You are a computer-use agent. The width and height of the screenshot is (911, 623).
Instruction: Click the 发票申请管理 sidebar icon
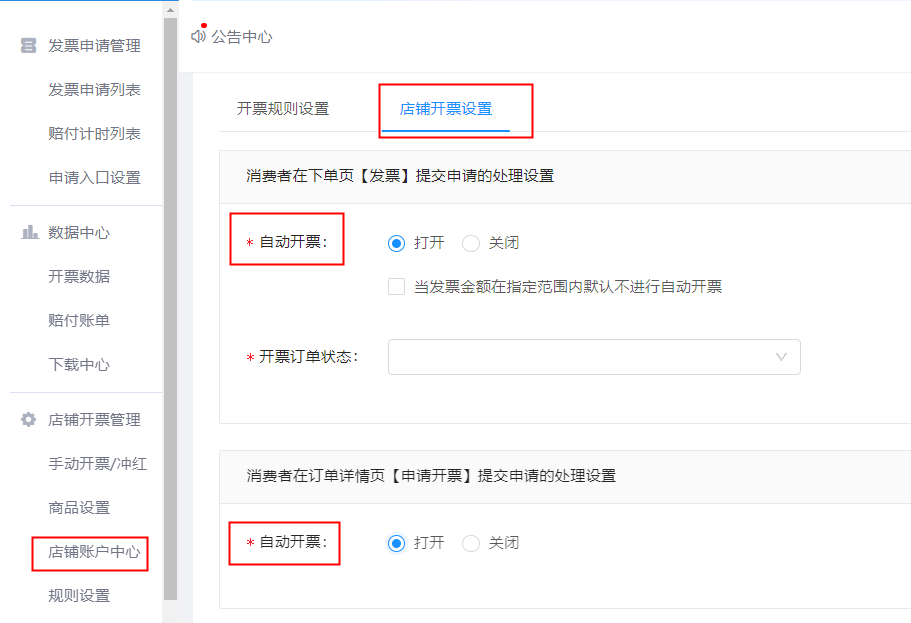click(28, 45)
